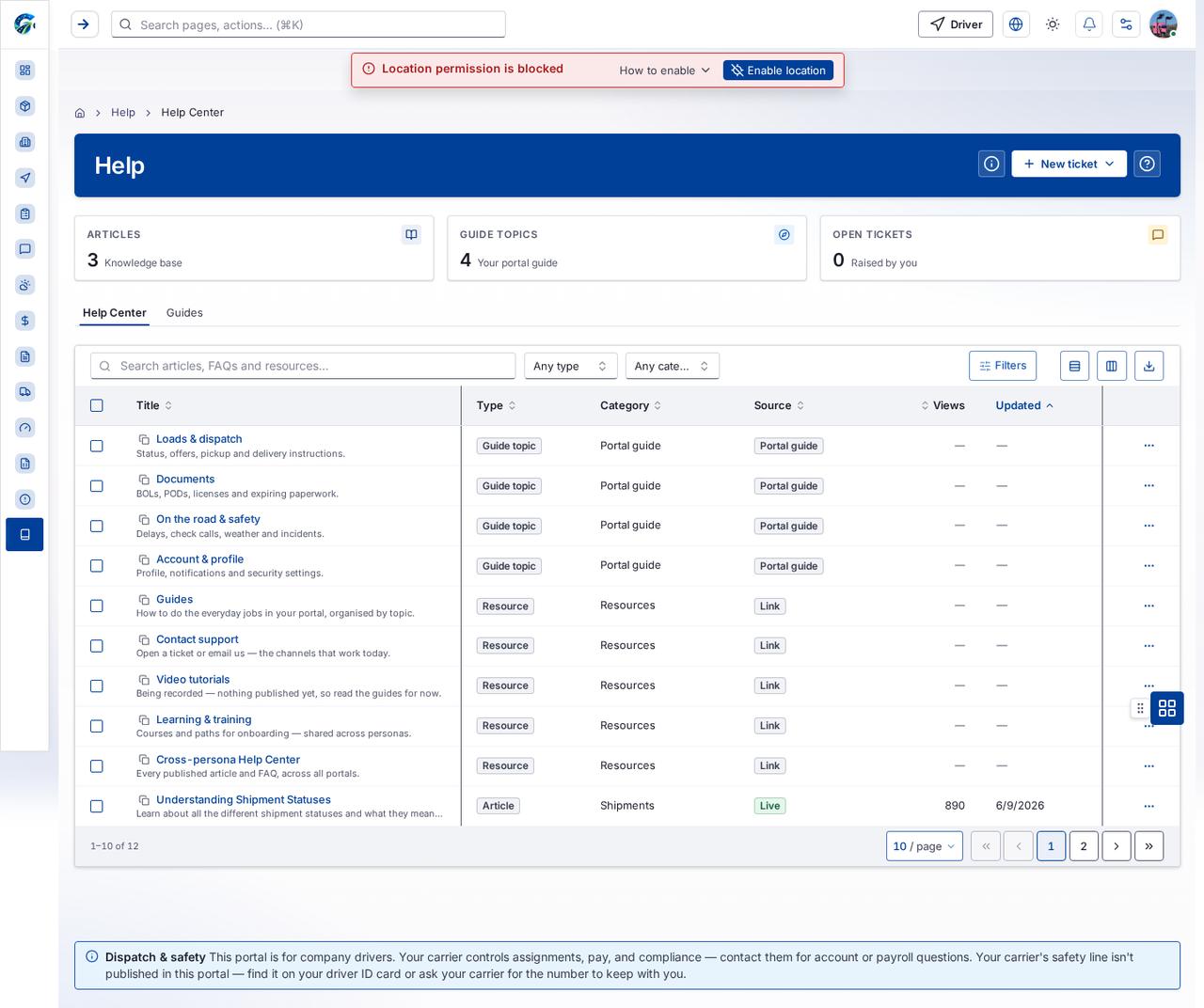The height and width of the screenshot is (1008, 1204).
Task: Toggle light theme sun icon
Action: coord(1053,24)
